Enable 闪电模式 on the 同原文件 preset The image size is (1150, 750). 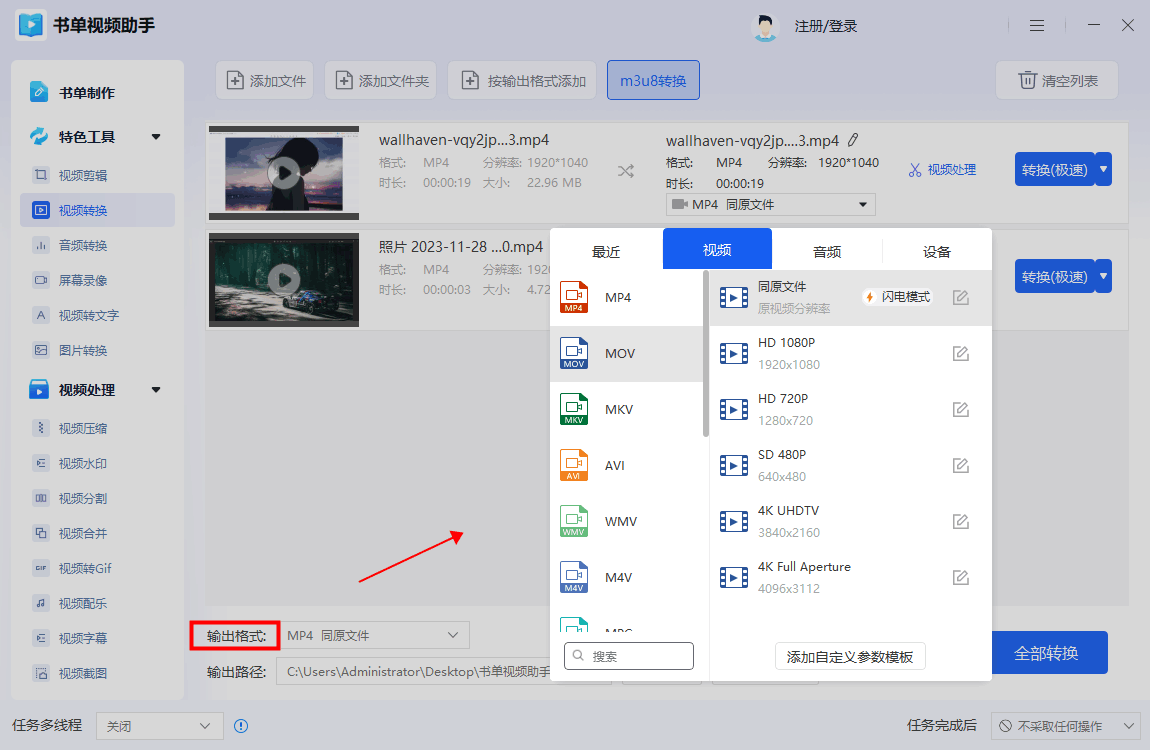897,297
